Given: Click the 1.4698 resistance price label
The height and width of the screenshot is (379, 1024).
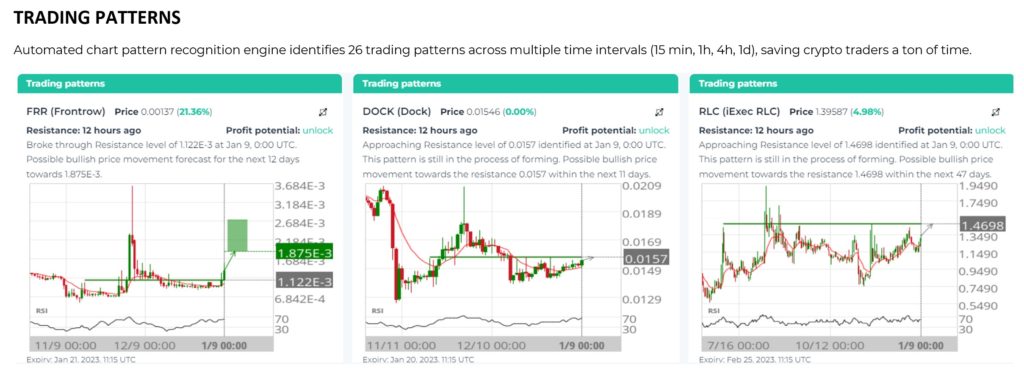Looking at the screenshot, I should 982,225.
